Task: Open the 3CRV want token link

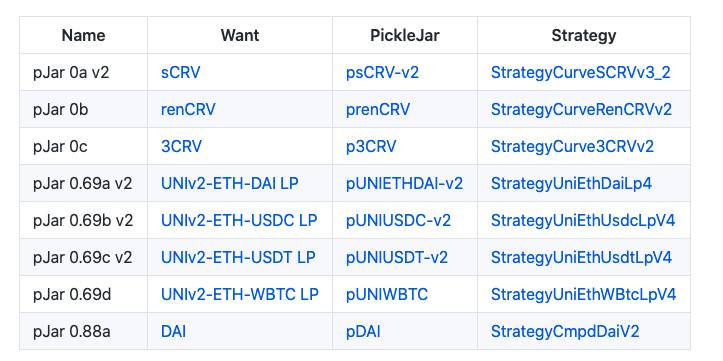Action: [x=181, y=146]
